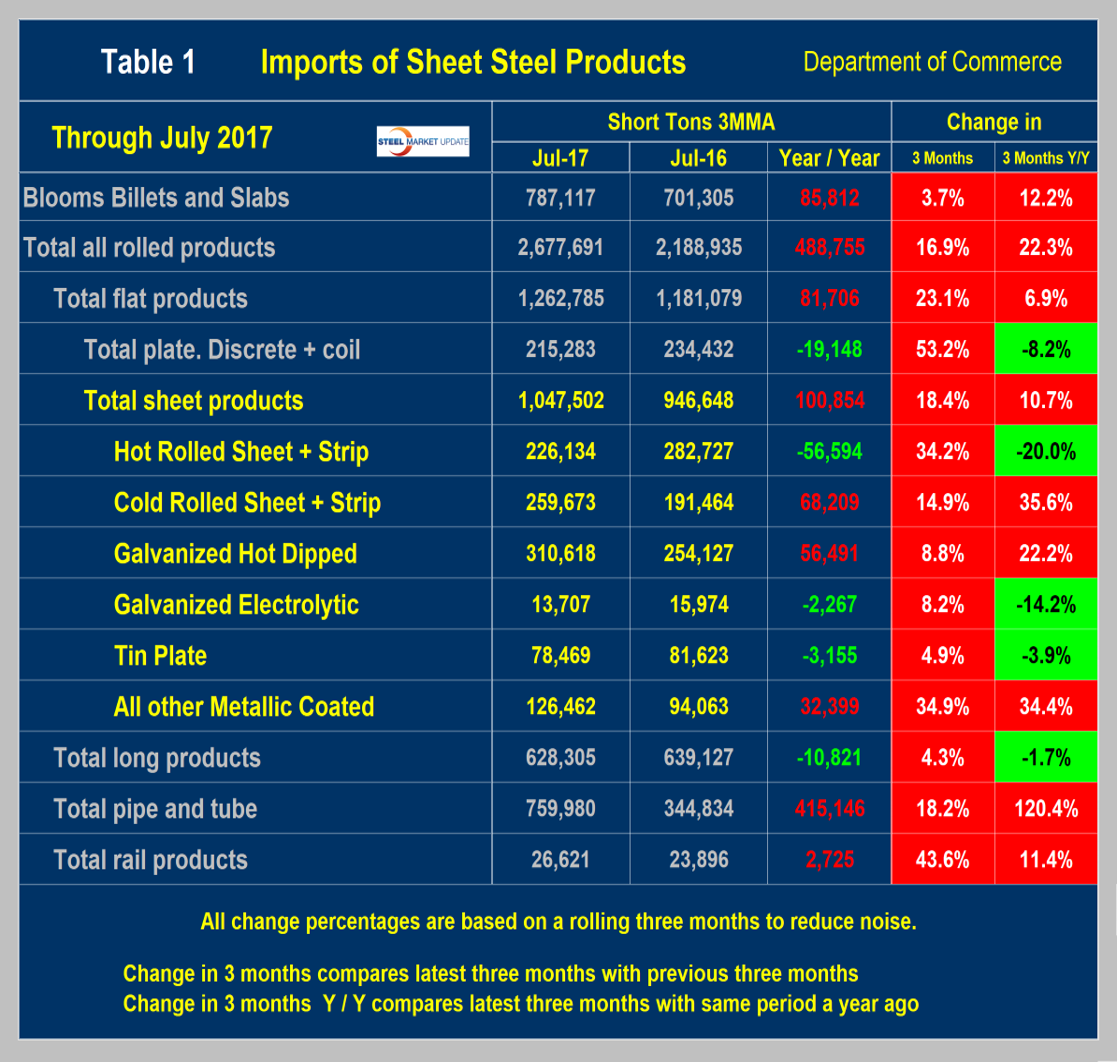
Task: Select the Tin Plate row label
Action: click(x=160, y=656)
